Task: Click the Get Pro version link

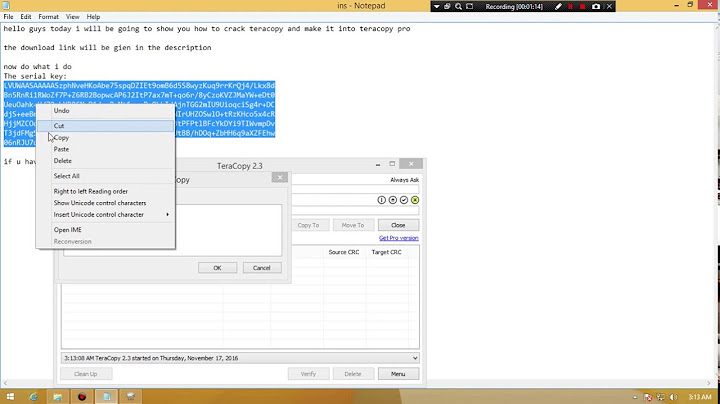Action: tap(399, 238)
